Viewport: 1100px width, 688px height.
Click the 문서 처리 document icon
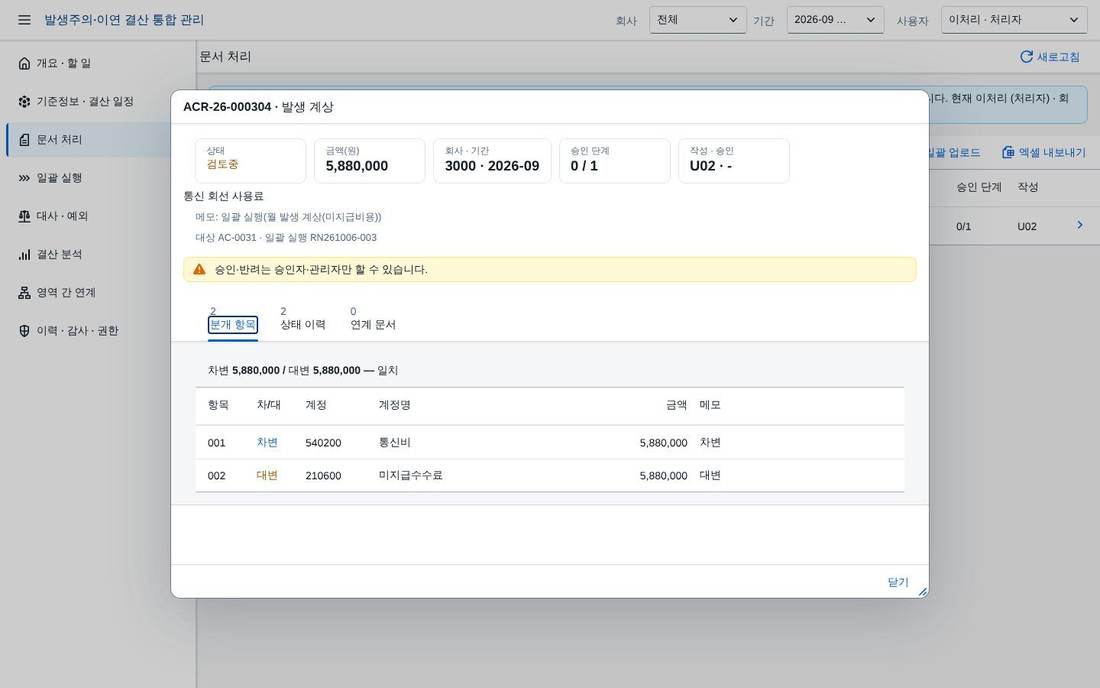(25, 140)
